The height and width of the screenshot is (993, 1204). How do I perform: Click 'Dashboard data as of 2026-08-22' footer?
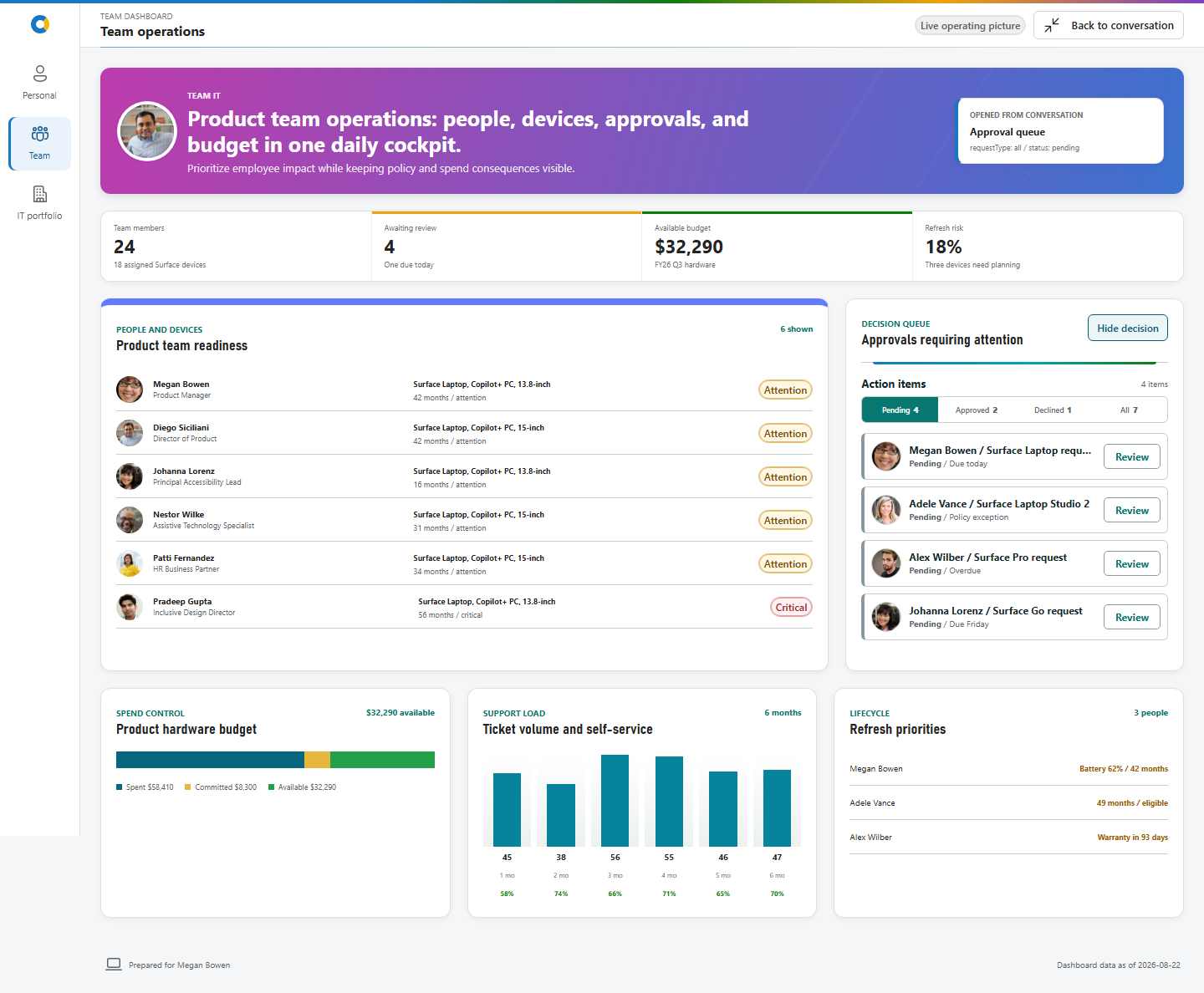coord(1119,965)
